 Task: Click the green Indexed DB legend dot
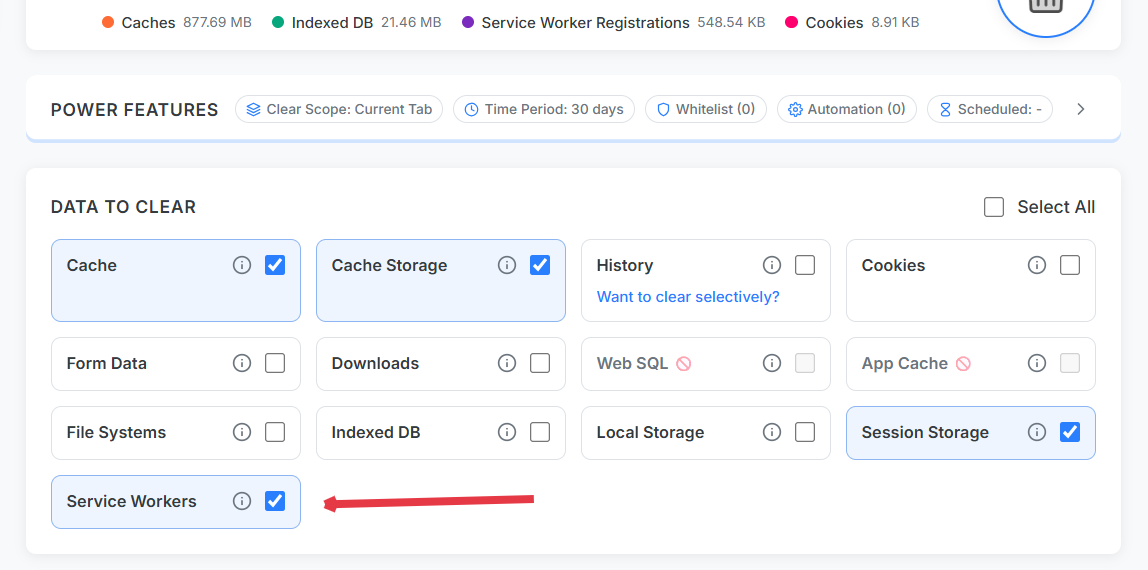(277, 22)
